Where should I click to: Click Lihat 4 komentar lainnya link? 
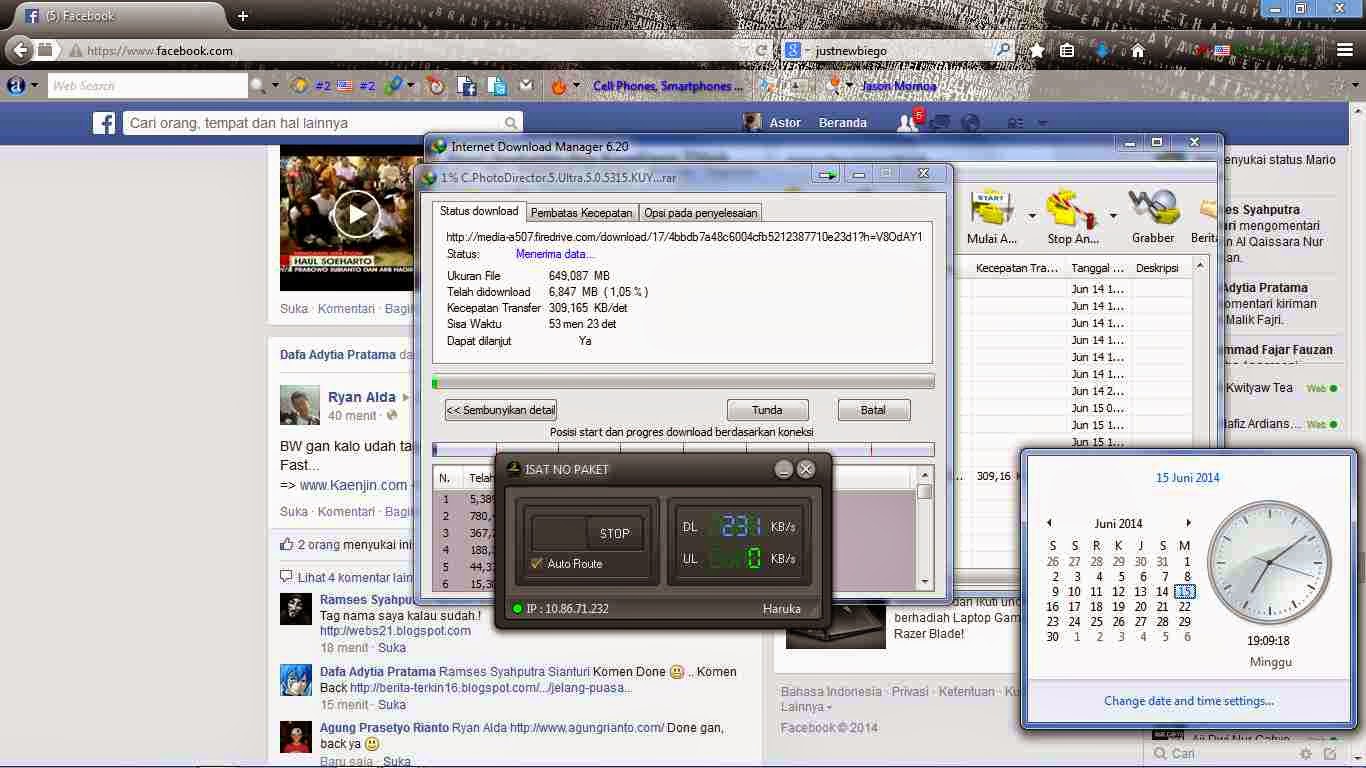[355, 577]
